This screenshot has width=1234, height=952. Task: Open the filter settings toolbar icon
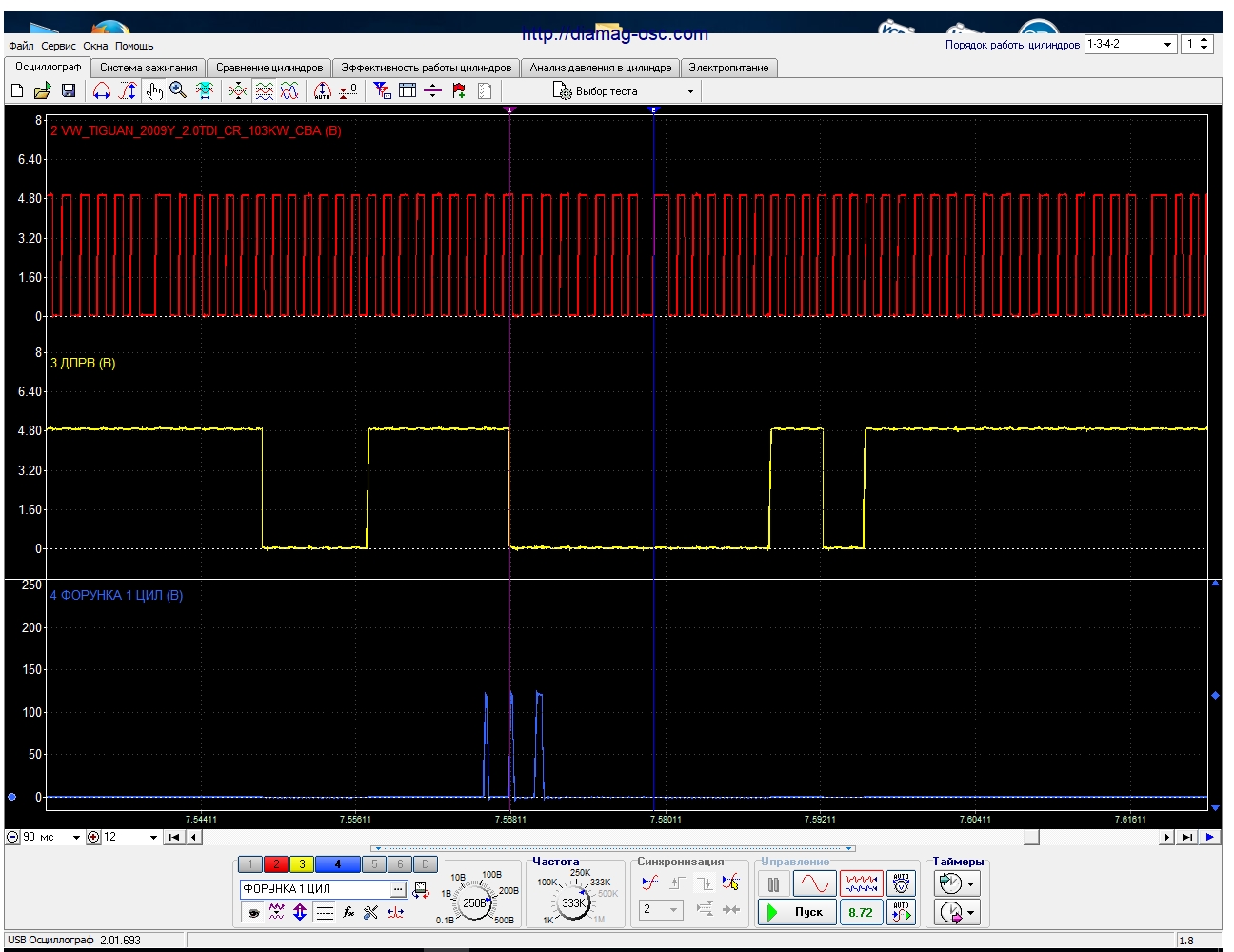pos(382,90)
